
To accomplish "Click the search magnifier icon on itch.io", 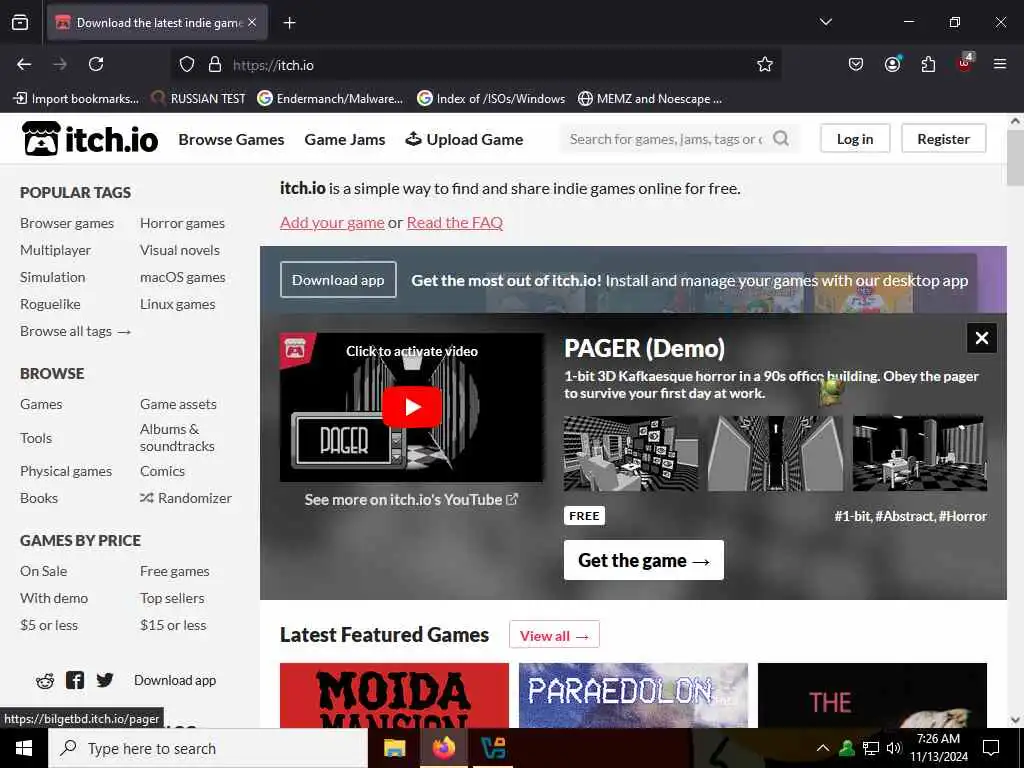I will (x=780, y=138).
